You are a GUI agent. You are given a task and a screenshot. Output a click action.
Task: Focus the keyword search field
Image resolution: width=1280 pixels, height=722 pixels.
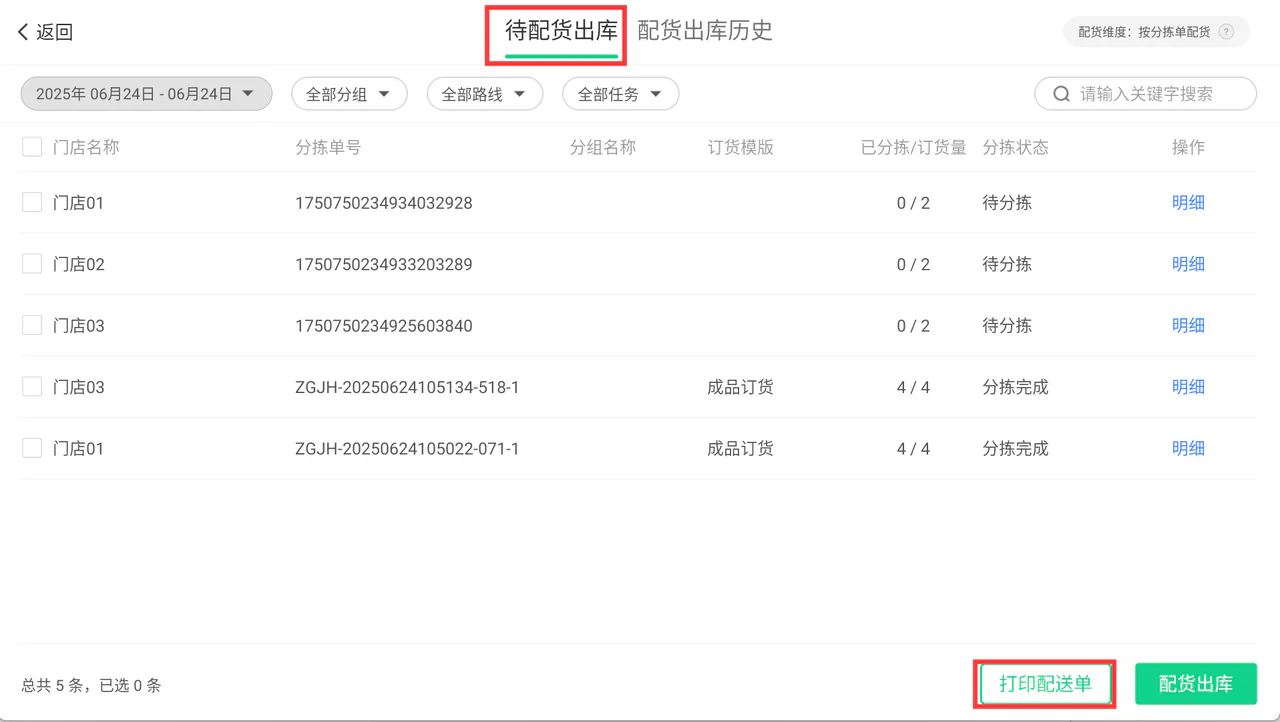click(x=1146, y=94)
